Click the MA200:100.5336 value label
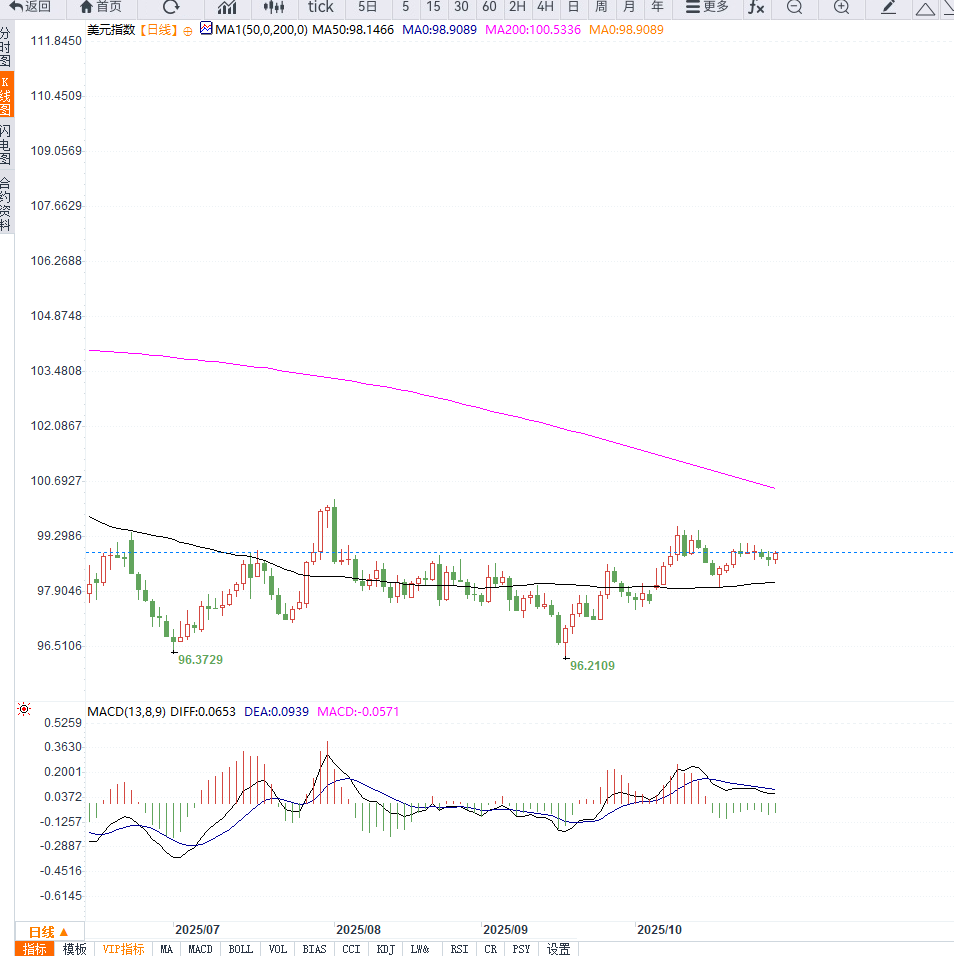 [533, 29]
